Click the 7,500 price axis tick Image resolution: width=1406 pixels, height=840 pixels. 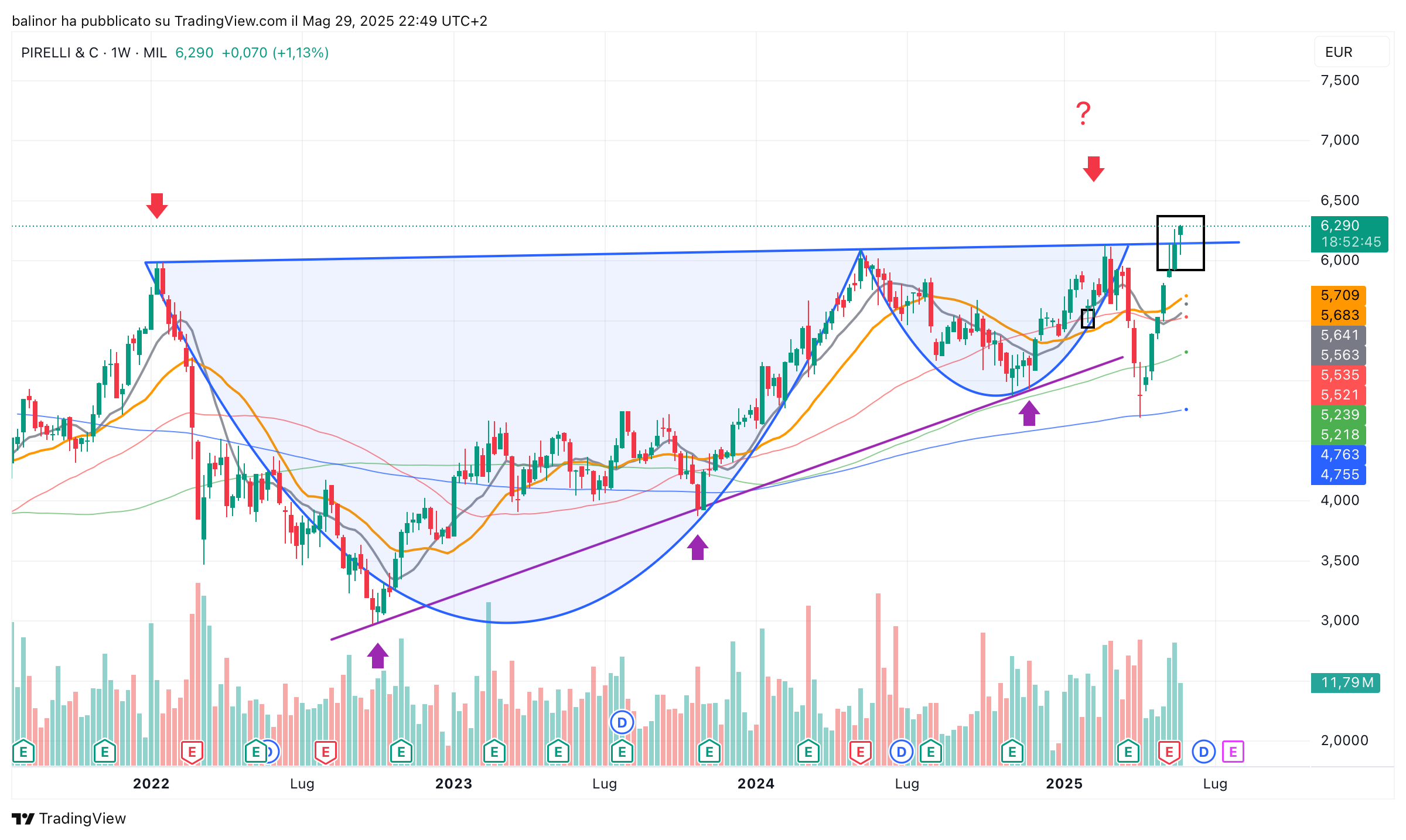1340,80
